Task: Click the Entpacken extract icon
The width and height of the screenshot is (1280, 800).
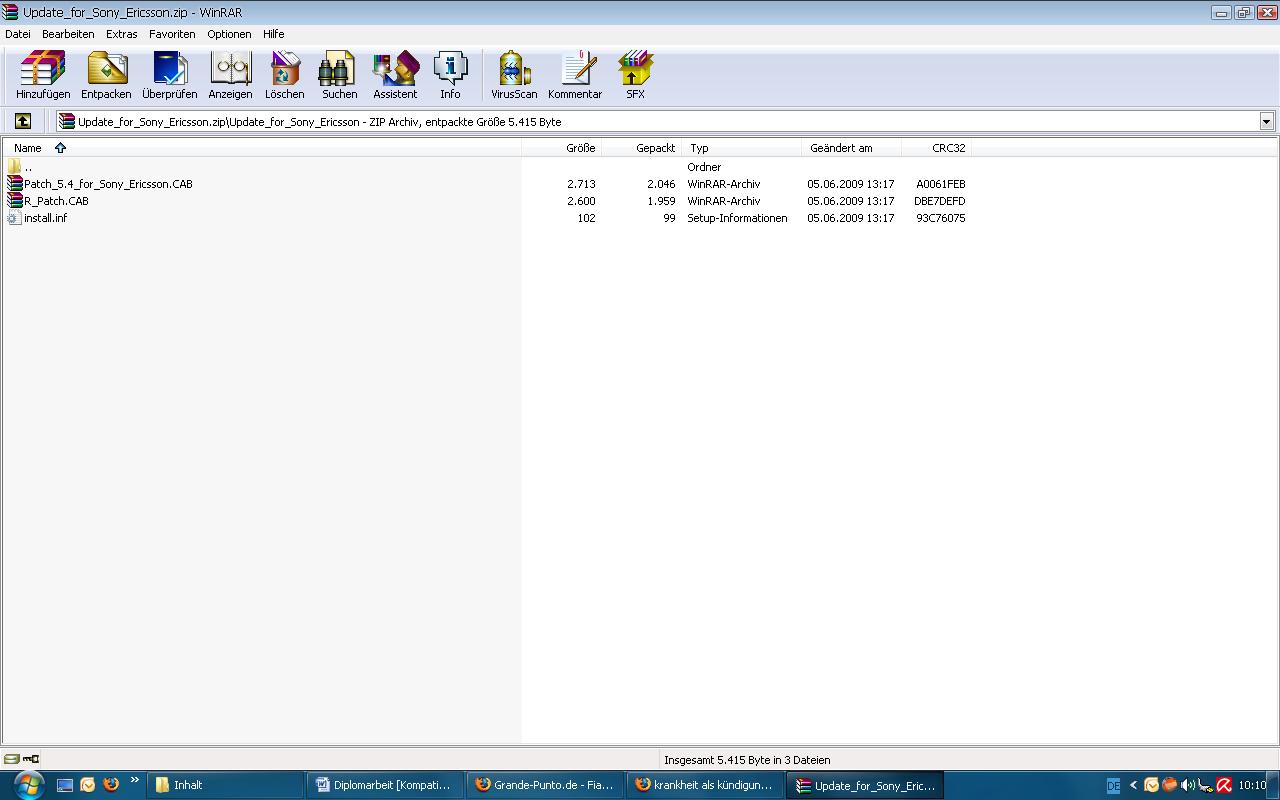Action: click(106, 76)
